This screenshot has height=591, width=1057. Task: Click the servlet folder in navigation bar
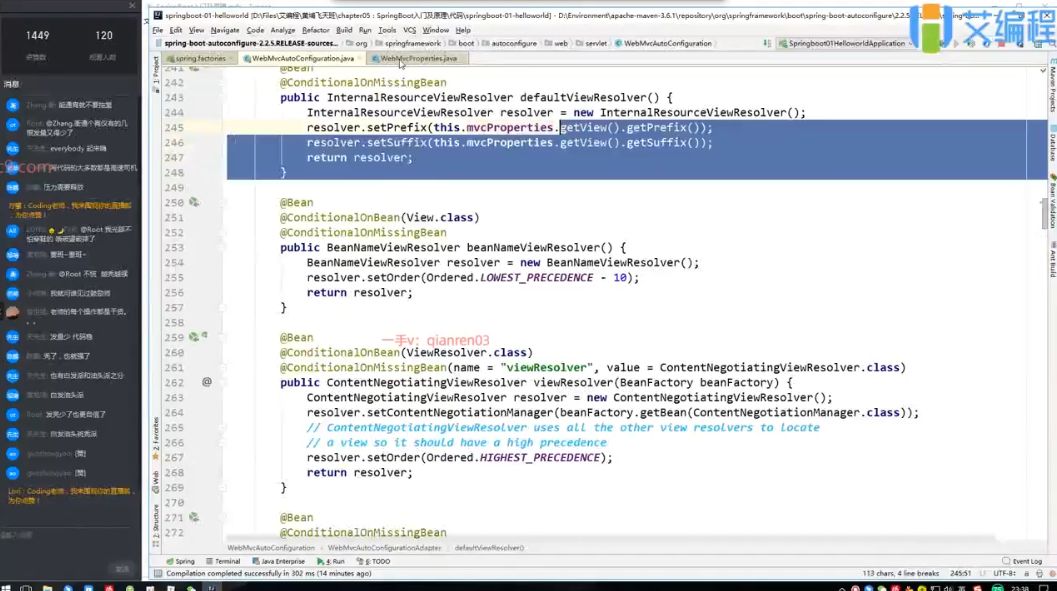point(591,43)
